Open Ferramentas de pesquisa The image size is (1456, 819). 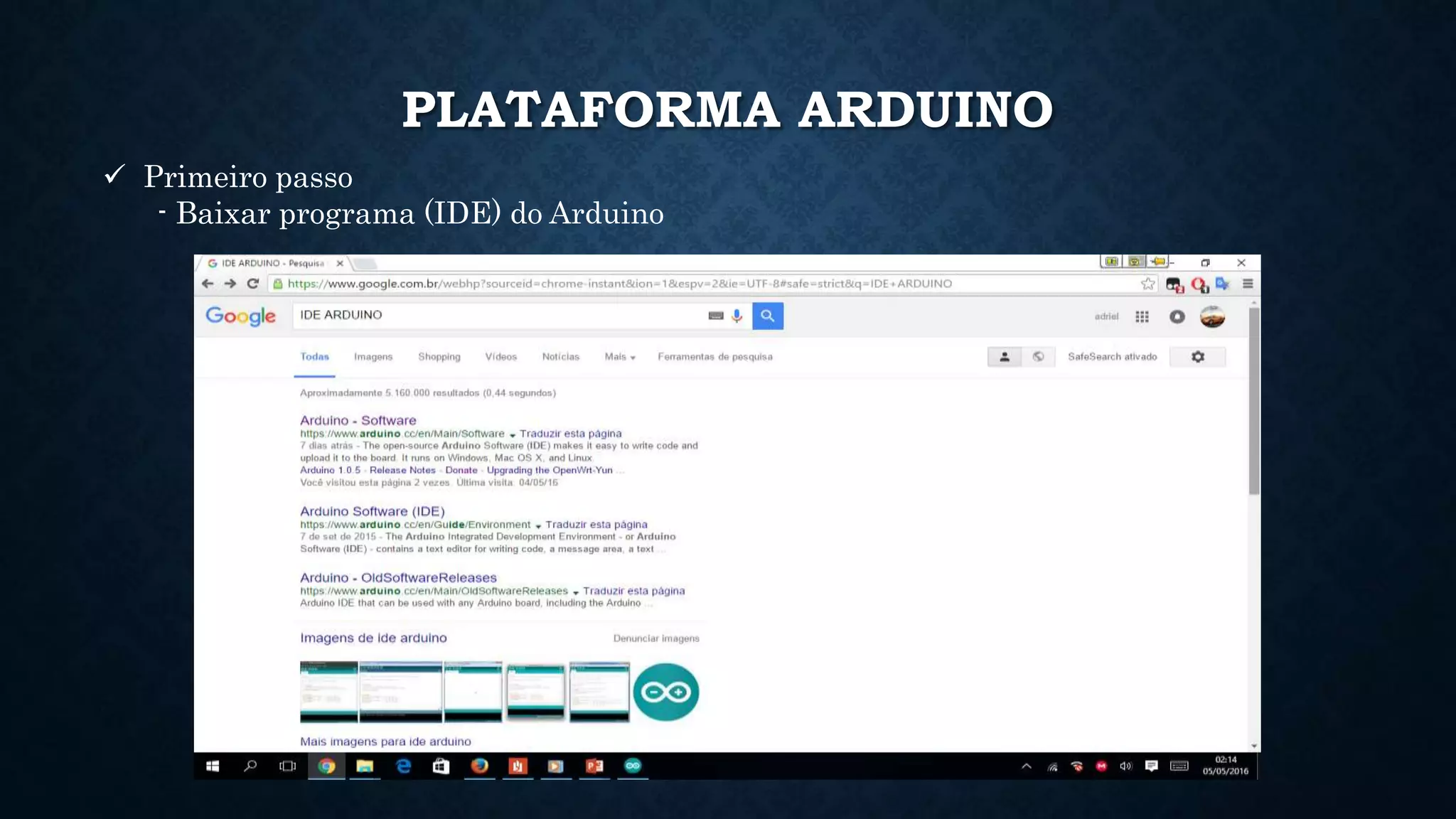point(715,357)
